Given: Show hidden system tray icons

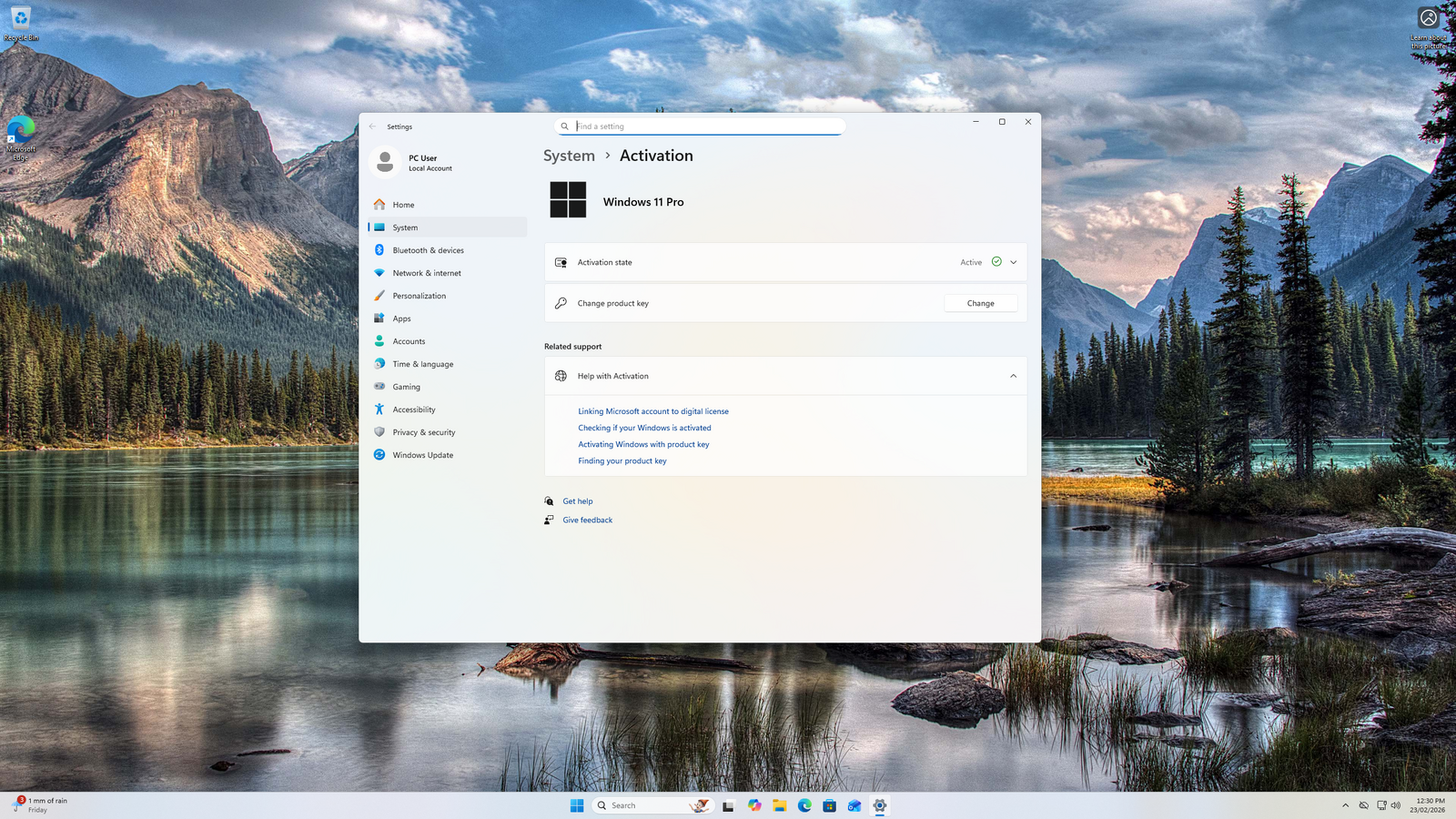Looking at the screenshot, I should pos(1345,805).
